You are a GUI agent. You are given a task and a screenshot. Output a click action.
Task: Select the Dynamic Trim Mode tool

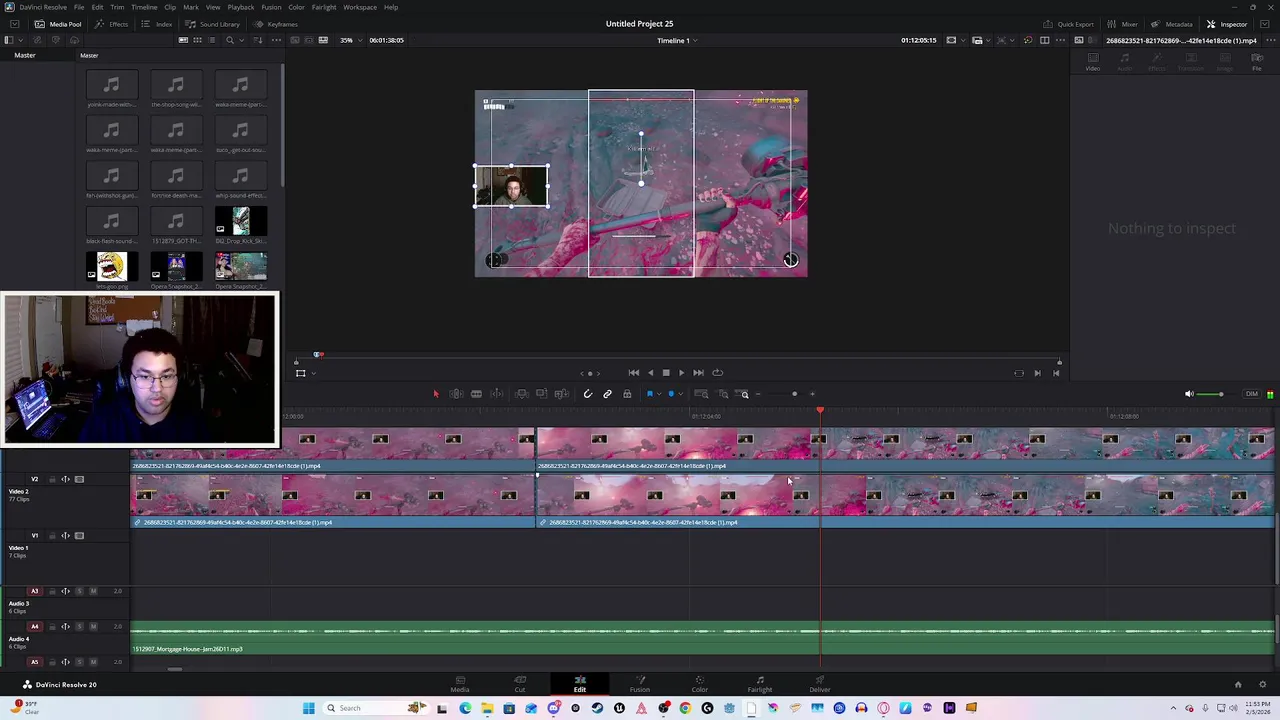pyautogui.click(x=476, y=394)
